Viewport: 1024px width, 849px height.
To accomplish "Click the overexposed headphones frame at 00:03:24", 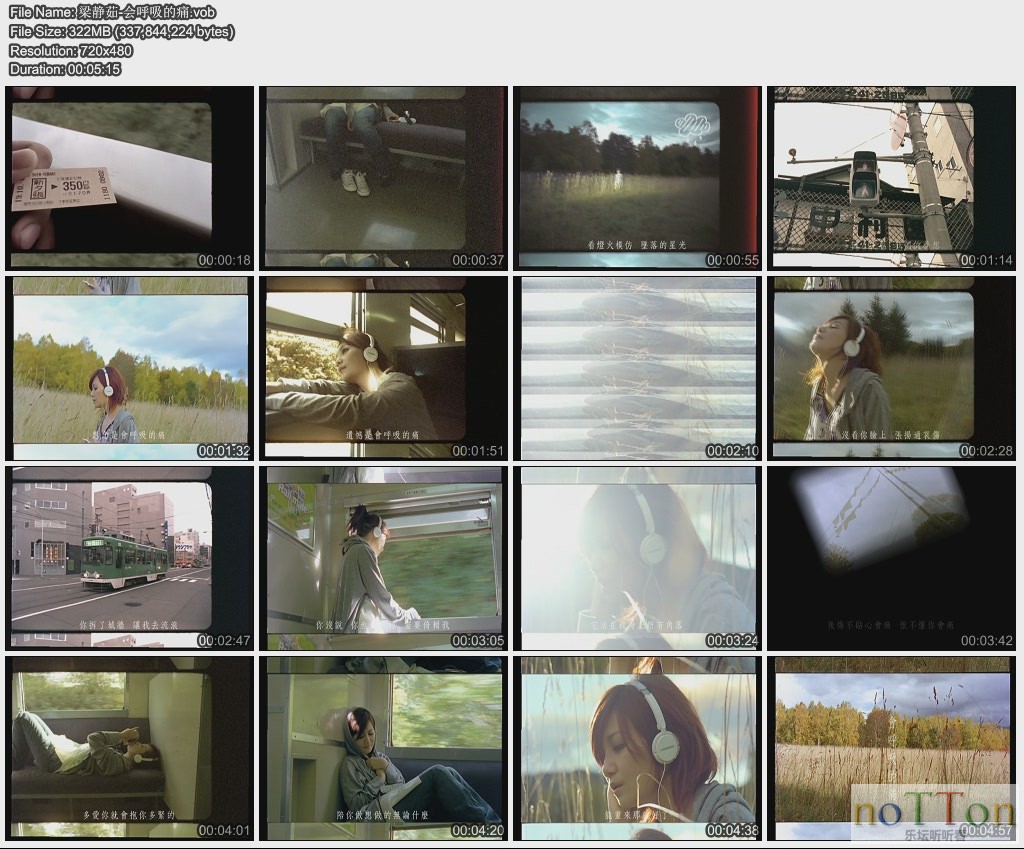I will pos(637,559).
